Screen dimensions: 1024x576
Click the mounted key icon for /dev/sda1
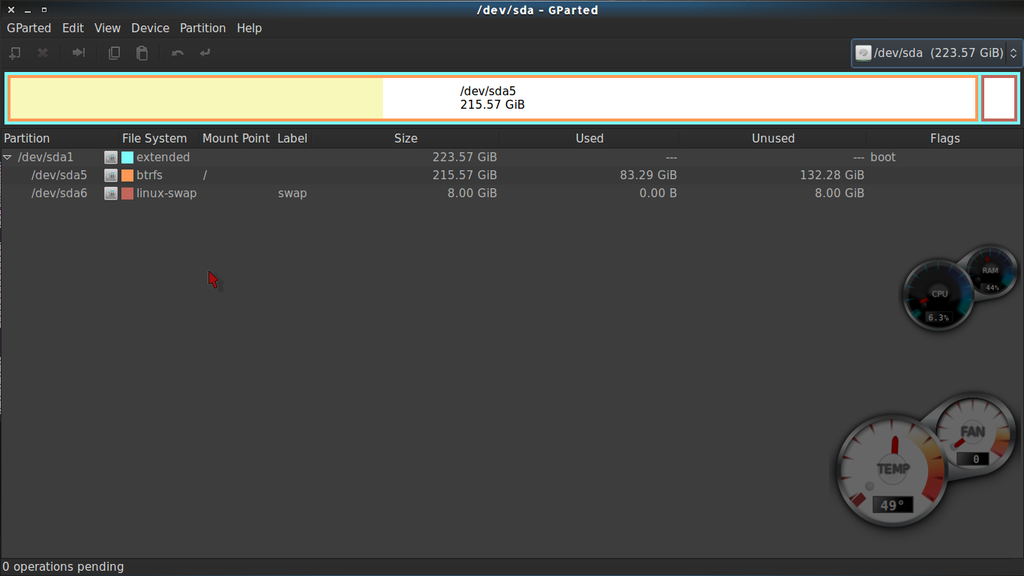(x=111, y=157)
